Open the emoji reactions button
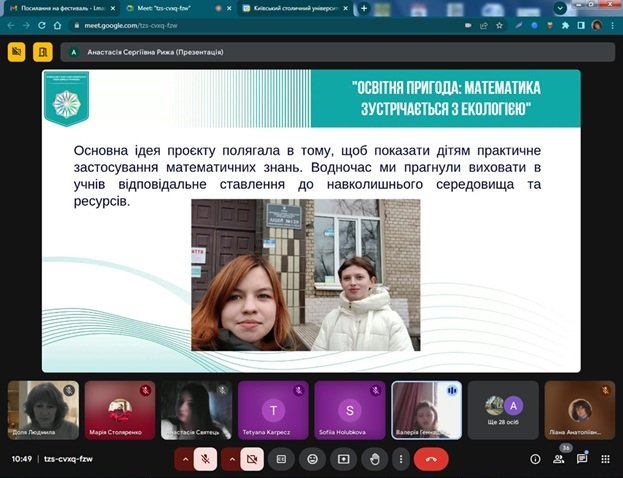Screen dimensions: 623x478 (312, 459)
